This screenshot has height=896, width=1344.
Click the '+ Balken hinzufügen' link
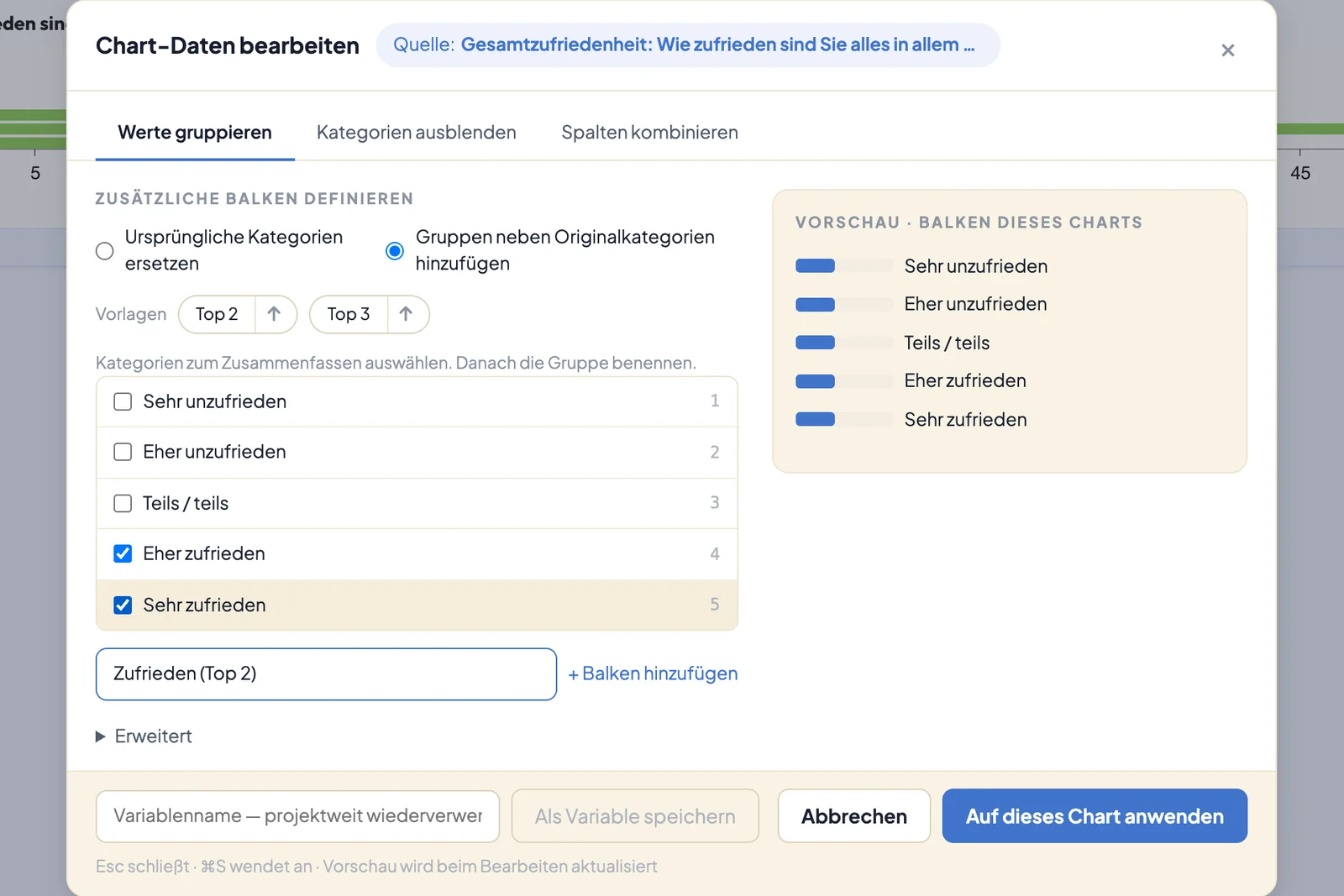(653, 673)
